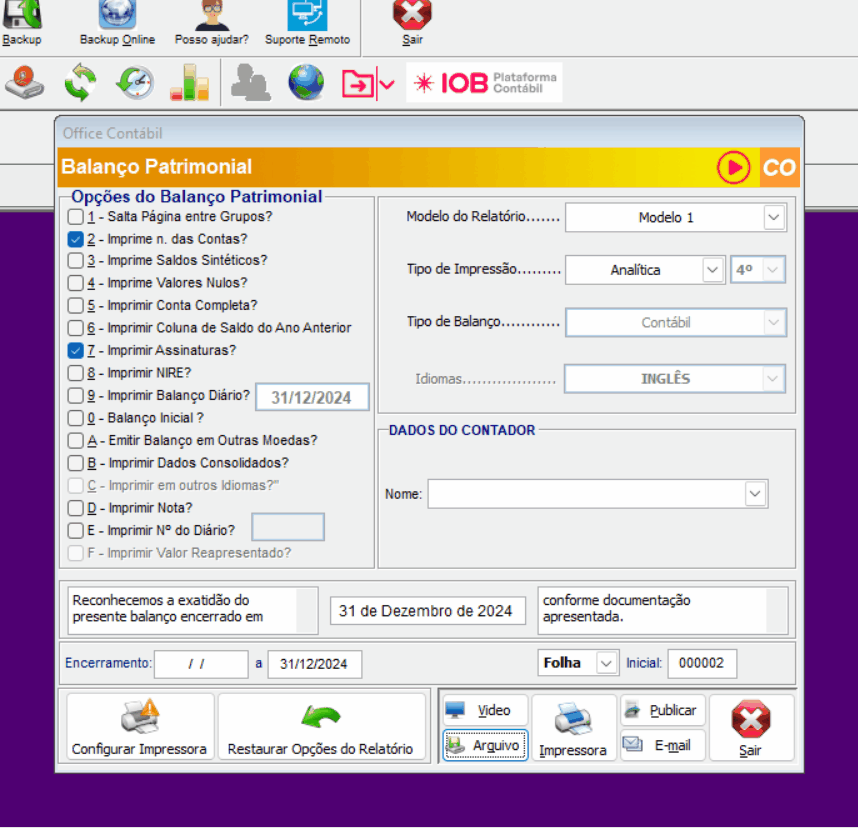Click the Arquivo output button
This screenshot has height=828, width=858.
pos(485,745)
